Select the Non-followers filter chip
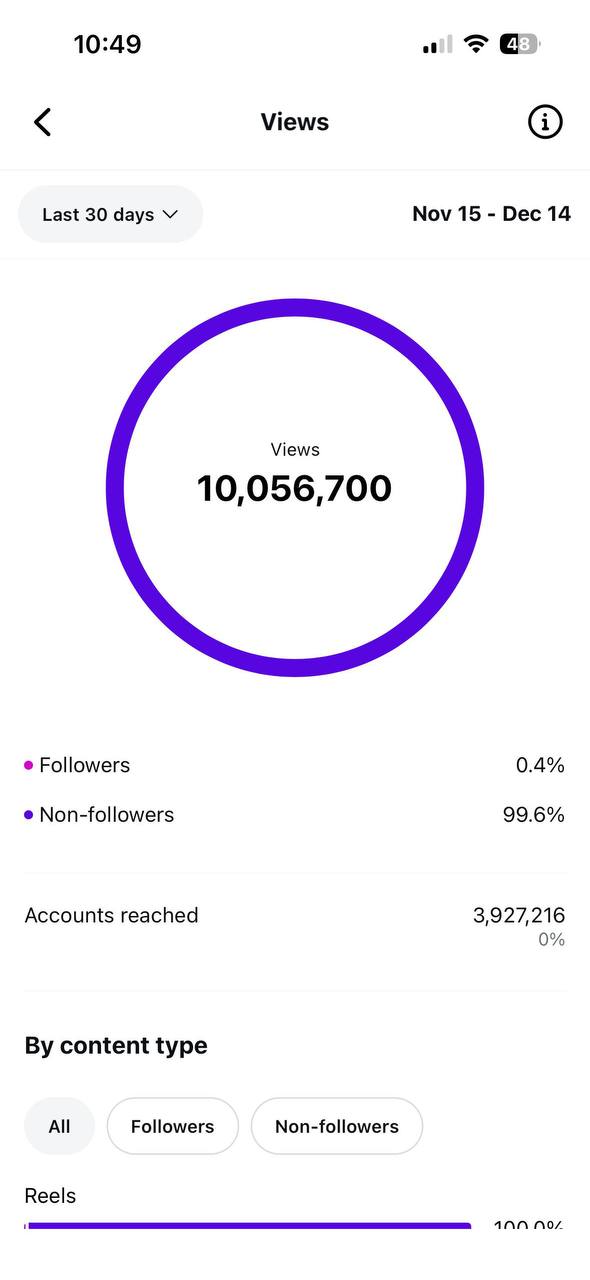The height and width of the screenshot is (1280, 590). click(337, 1126)
